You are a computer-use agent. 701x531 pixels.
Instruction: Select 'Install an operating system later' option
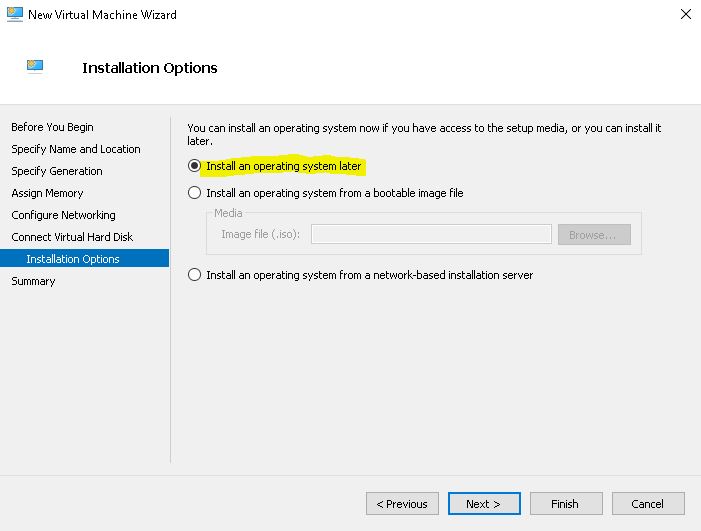195,166
